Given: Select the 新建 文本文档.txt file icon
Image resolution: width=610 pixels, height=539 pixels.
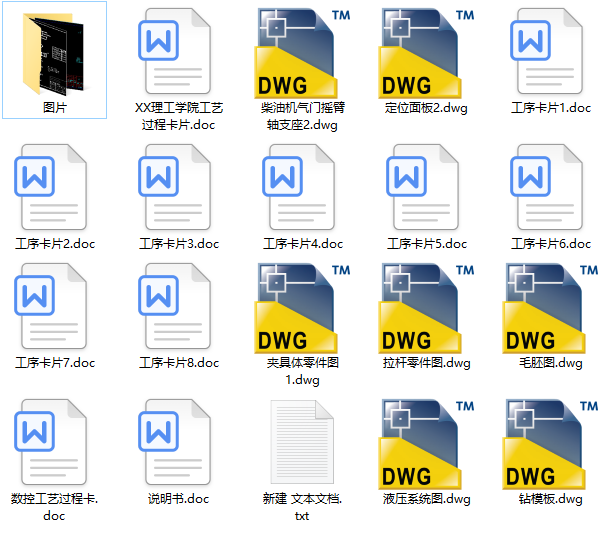Looking at the screenshot, I should coord(302,442).
